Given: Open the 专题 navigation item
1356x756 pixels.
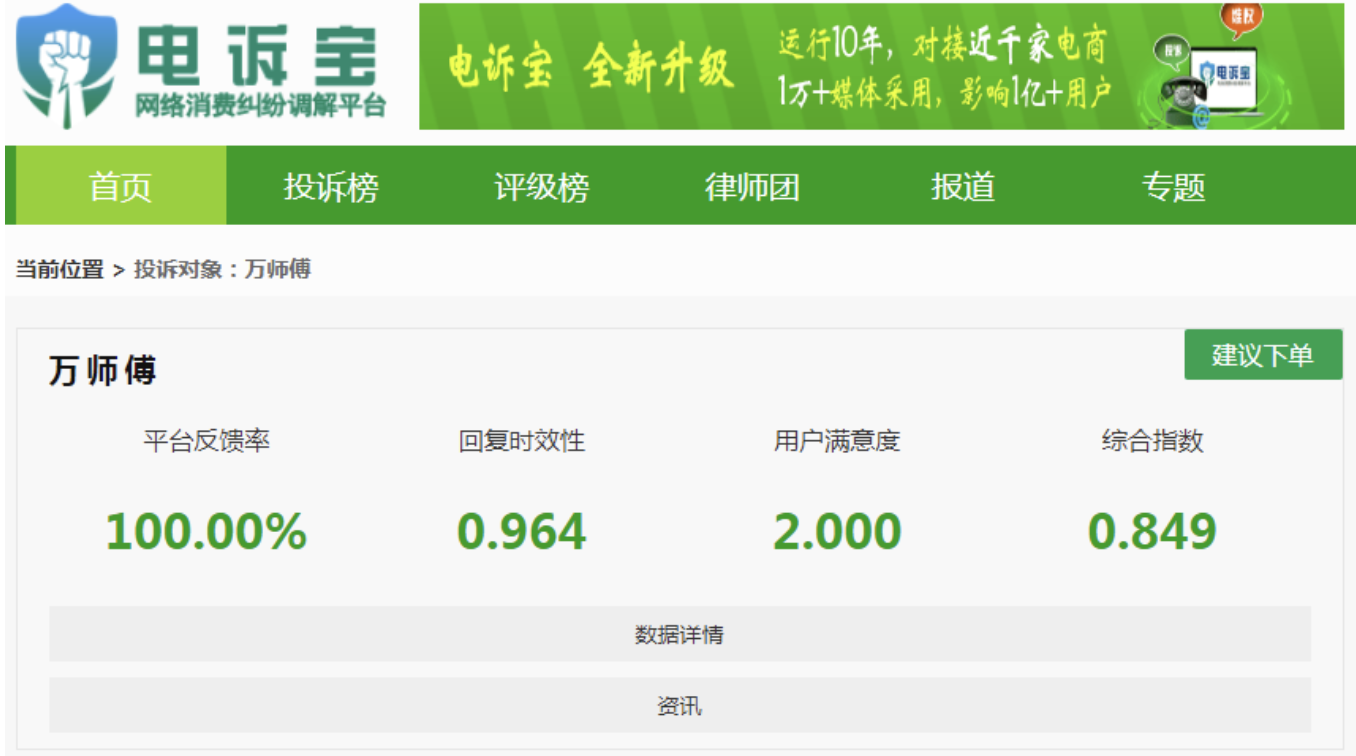Looking at the screenshot, I should click(1174, 186).
